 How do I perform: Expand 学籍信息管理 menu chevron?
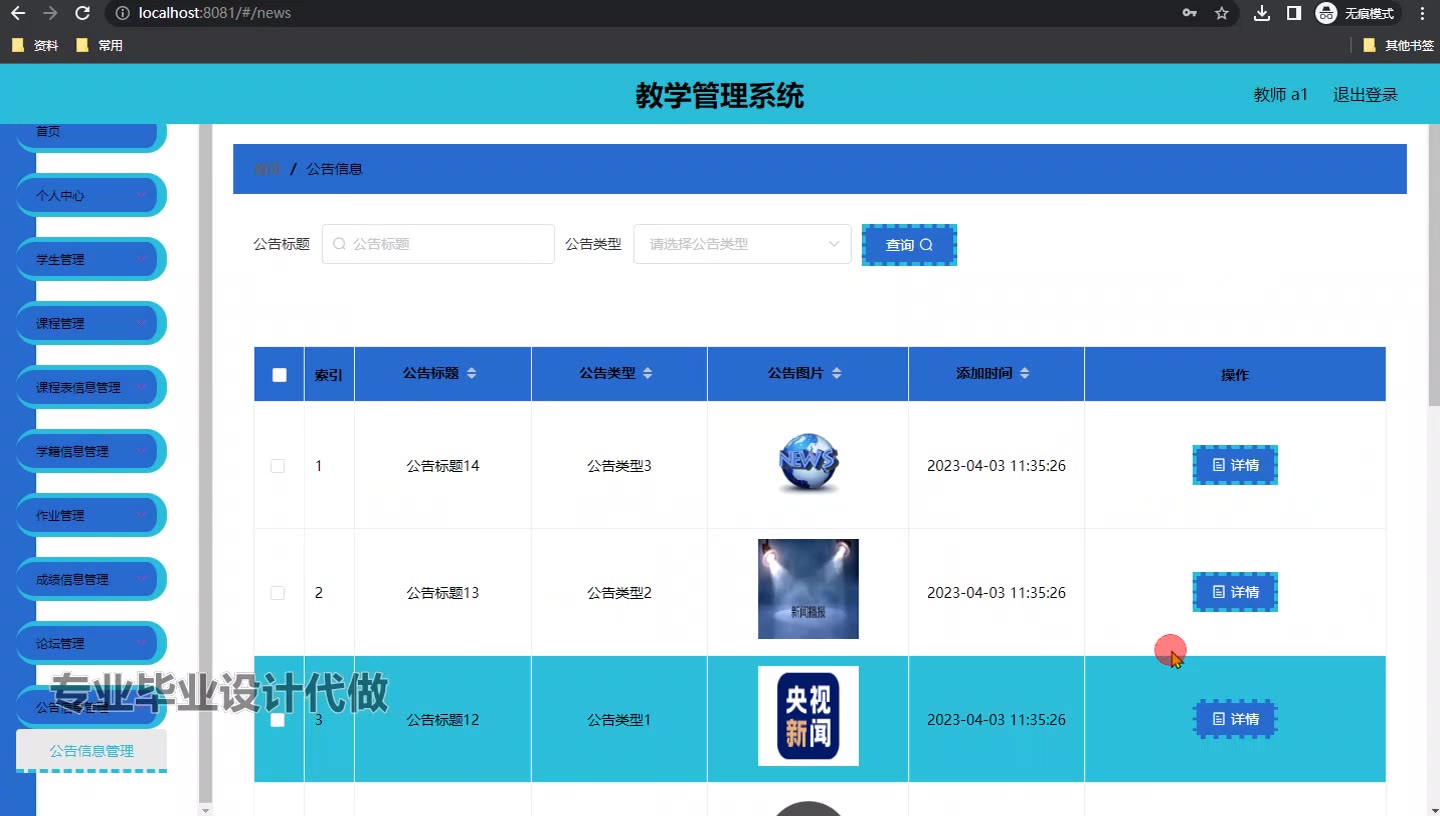pos(141,451)
